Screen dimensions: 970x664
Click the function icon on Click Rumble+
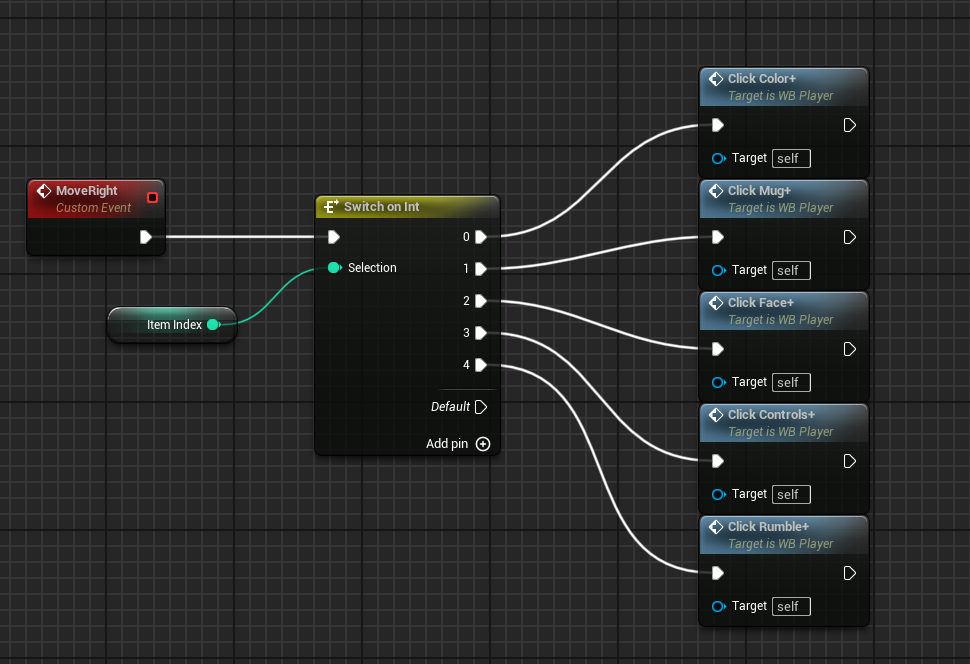point(716,527)
